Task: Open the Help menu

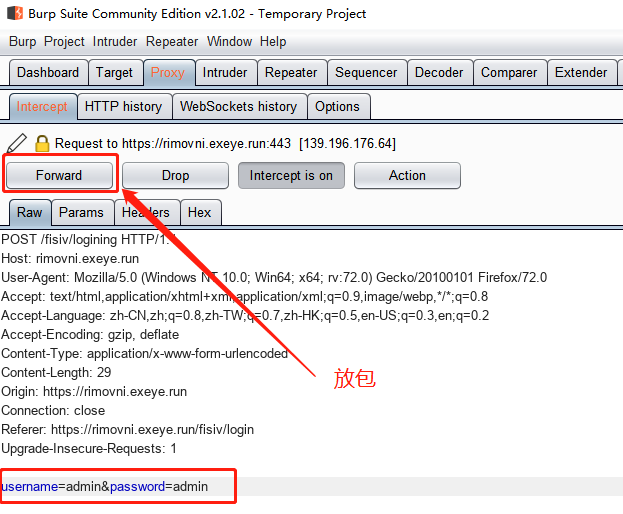Action: [x=273, y=41]
